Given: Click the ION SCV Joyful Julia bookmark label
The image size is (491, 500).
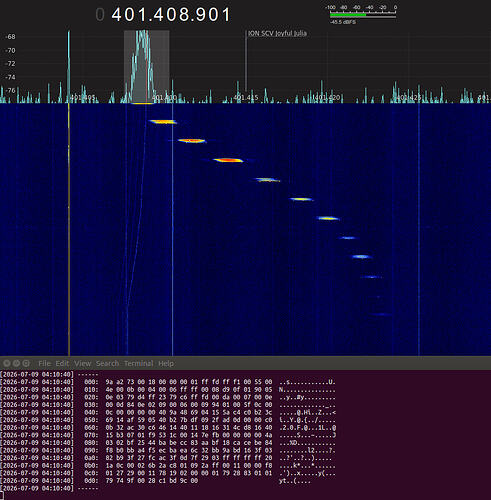Looking at the screenshot, I should pos(277,33).
